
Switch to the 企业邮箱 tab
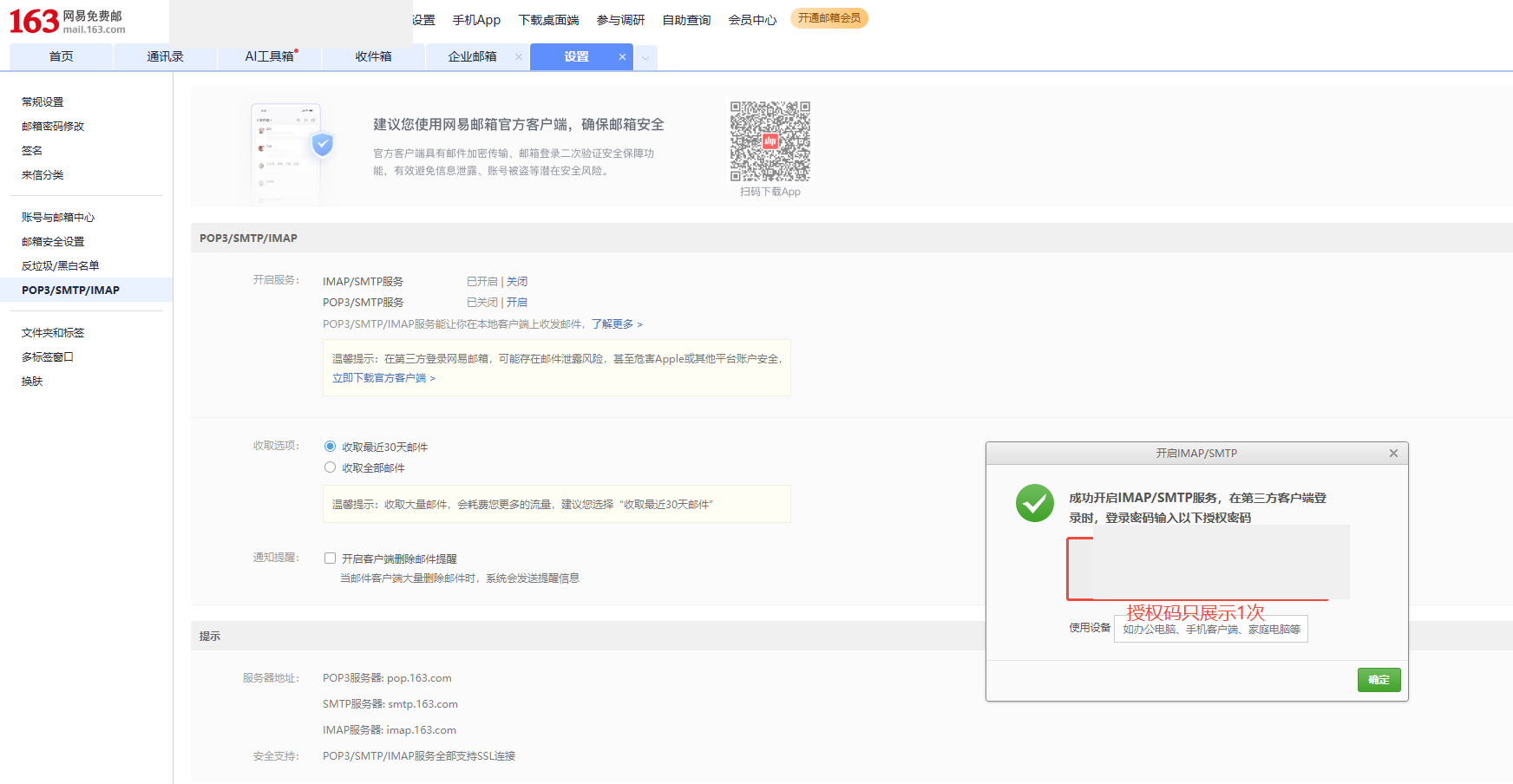click(472, 57)
